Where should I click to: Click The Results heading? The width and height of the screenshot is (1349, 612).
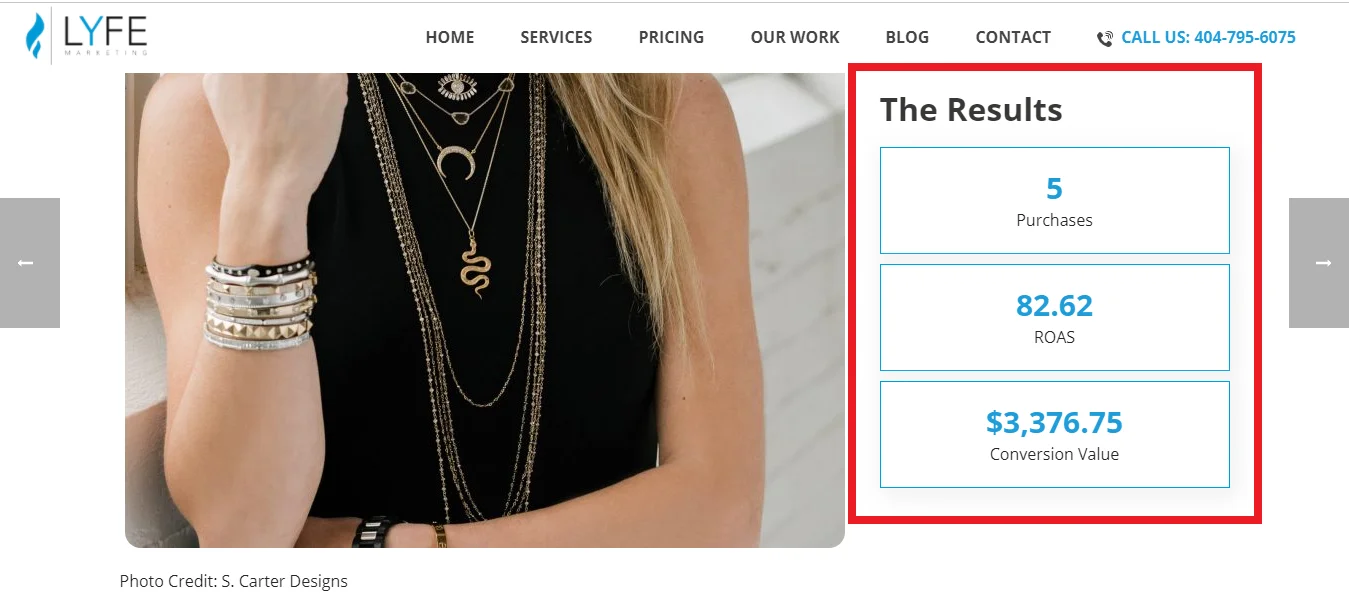pyautogui.click(x=971, y=109)
